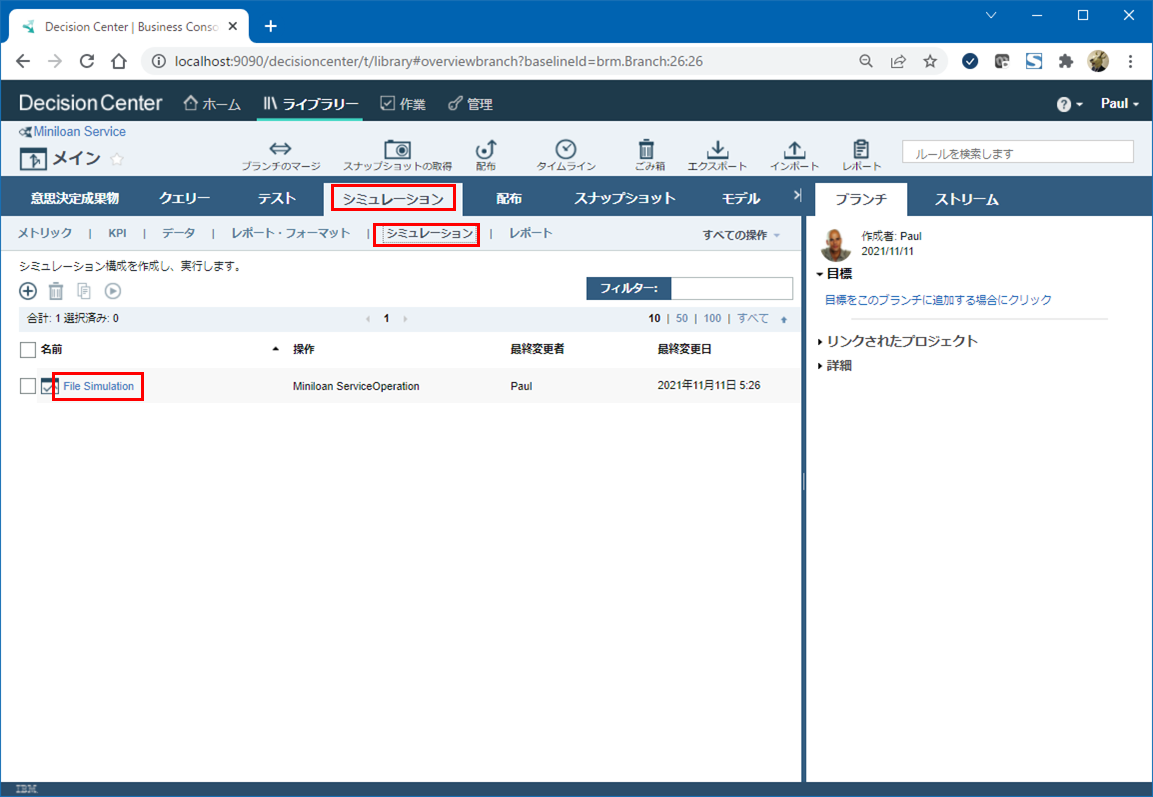Open a new browser tab
The width and height of the screenshot is (1153, 797).
tap(271, 26)
